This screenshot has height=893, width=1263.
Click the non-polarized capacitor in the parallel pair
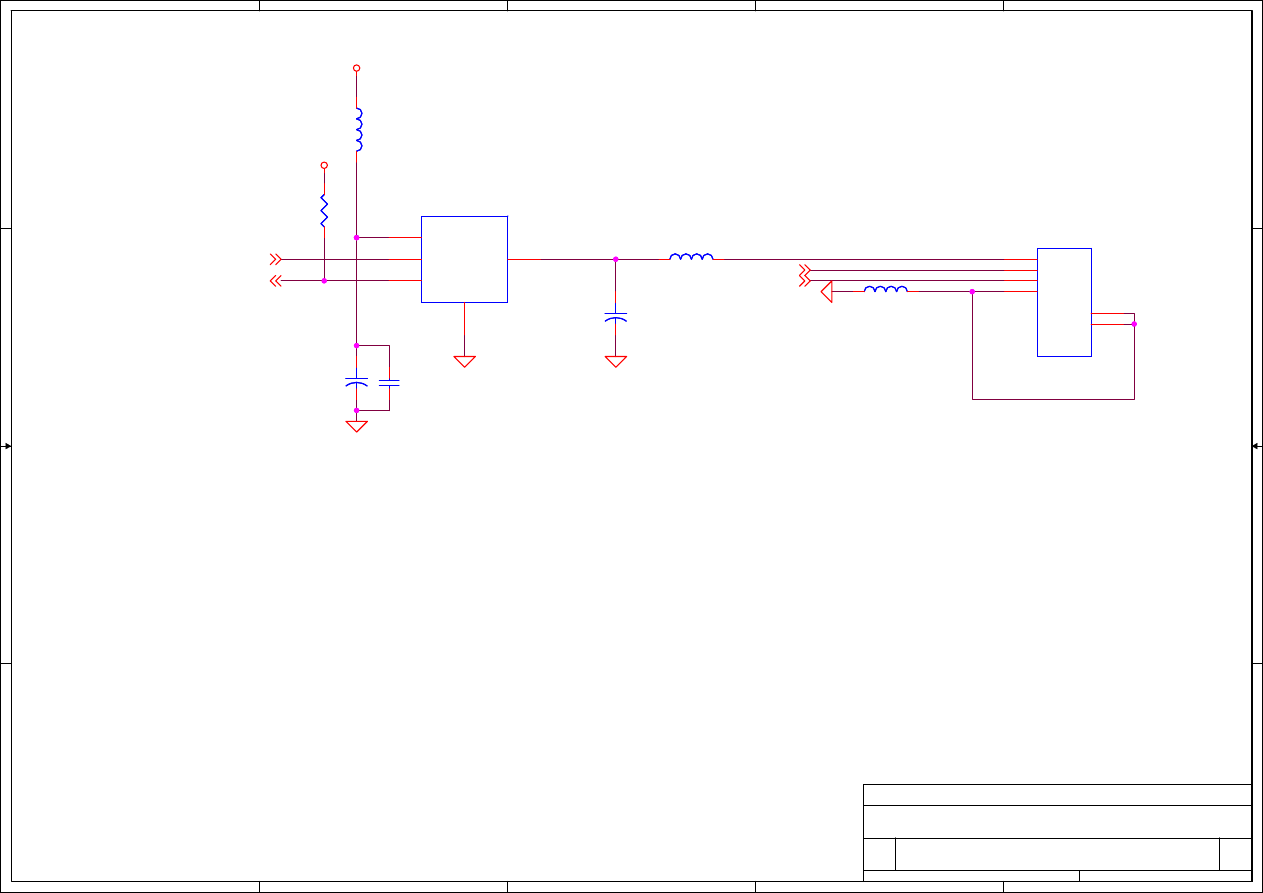coord(390,382)
